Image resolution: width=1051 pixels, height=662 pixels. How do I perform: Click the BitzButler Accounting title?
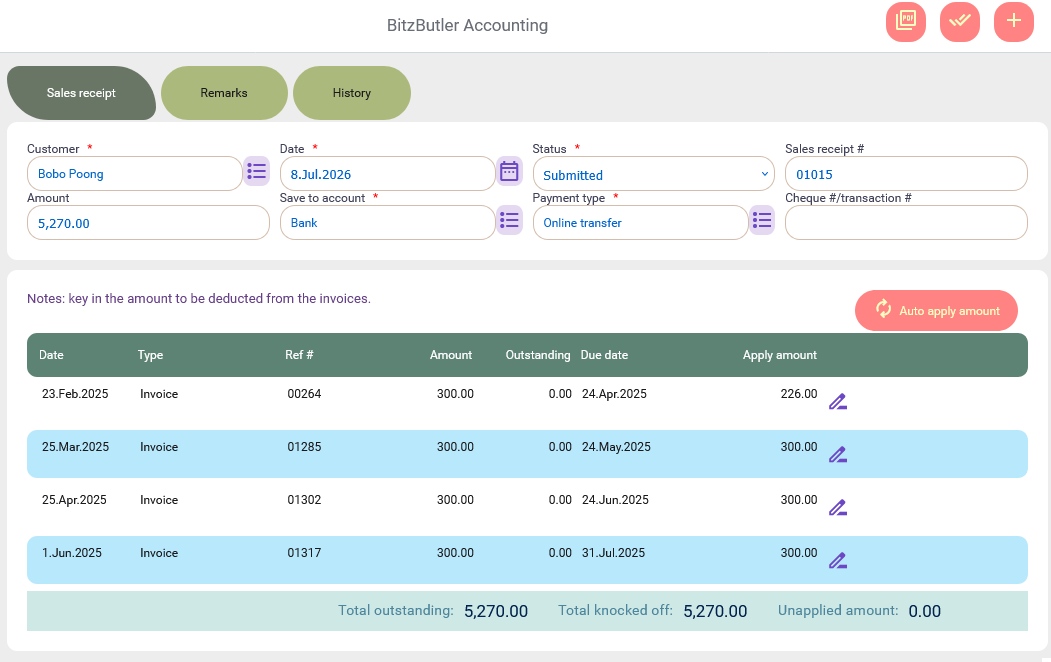coord(467,25)
